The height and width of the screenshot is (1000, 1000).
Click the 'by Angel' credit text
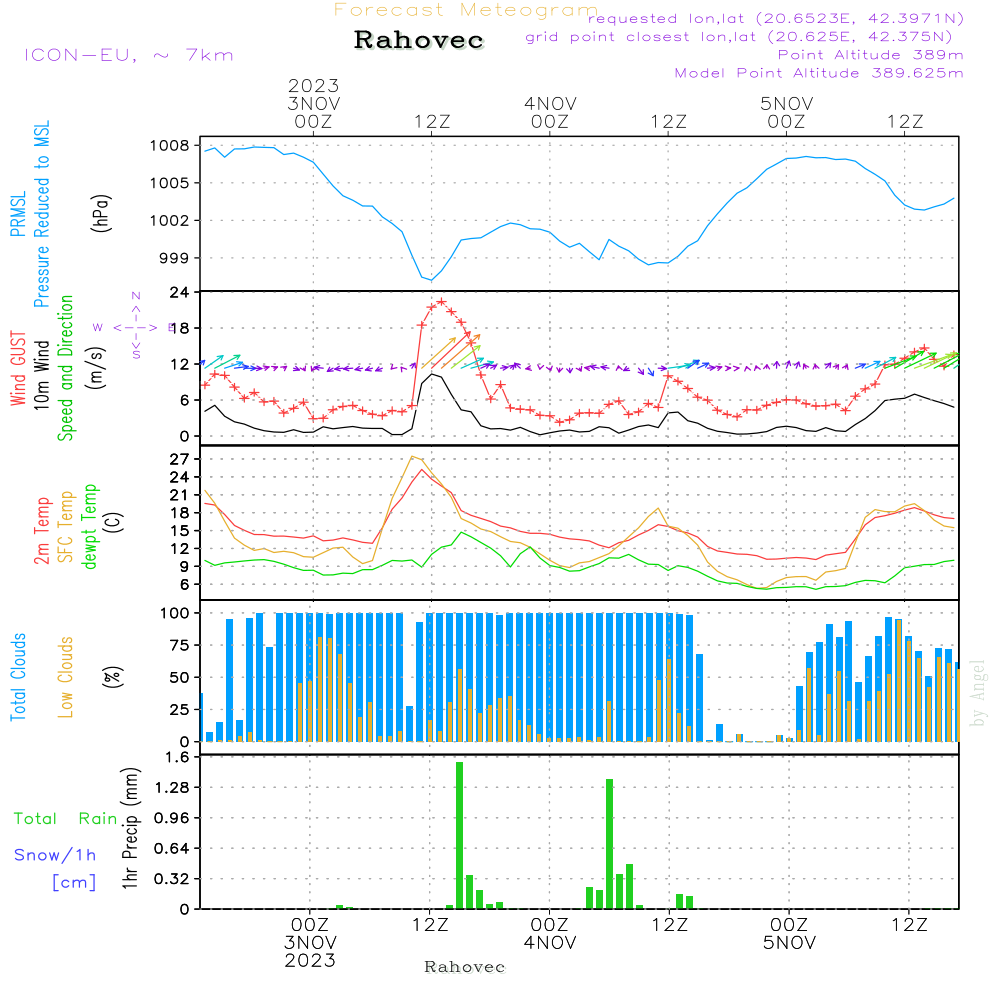[x=978, y=693]
